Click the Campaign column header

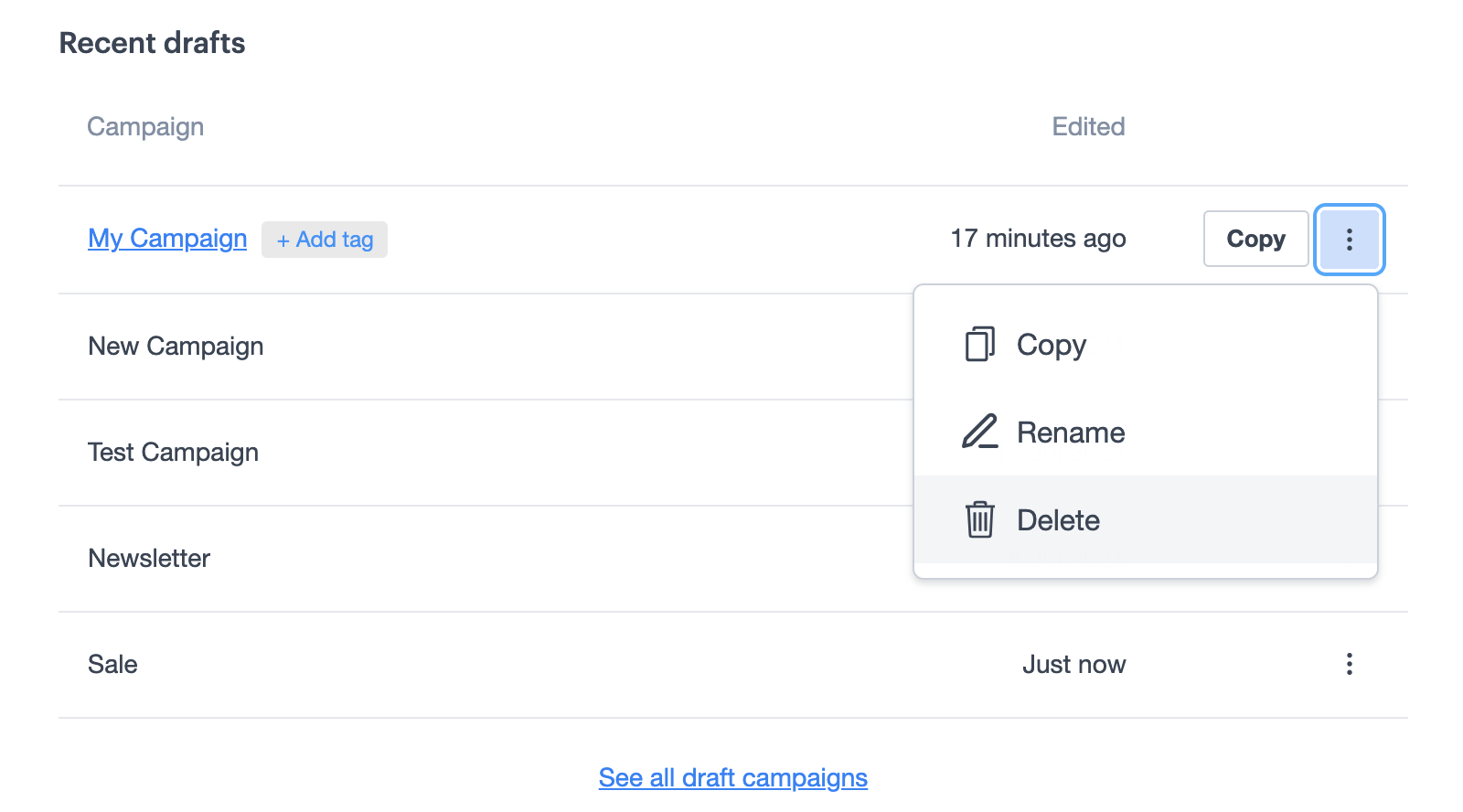145,127
